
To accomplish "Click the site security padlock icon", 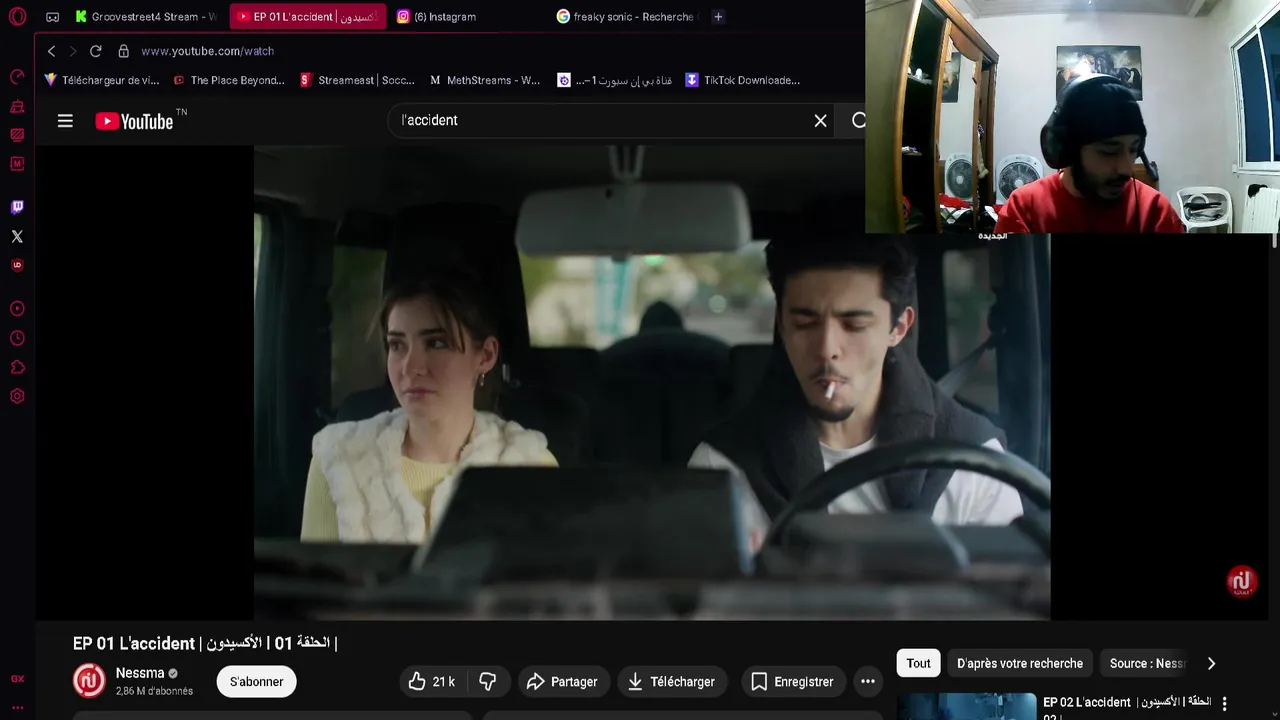I will tap(123, 51).
